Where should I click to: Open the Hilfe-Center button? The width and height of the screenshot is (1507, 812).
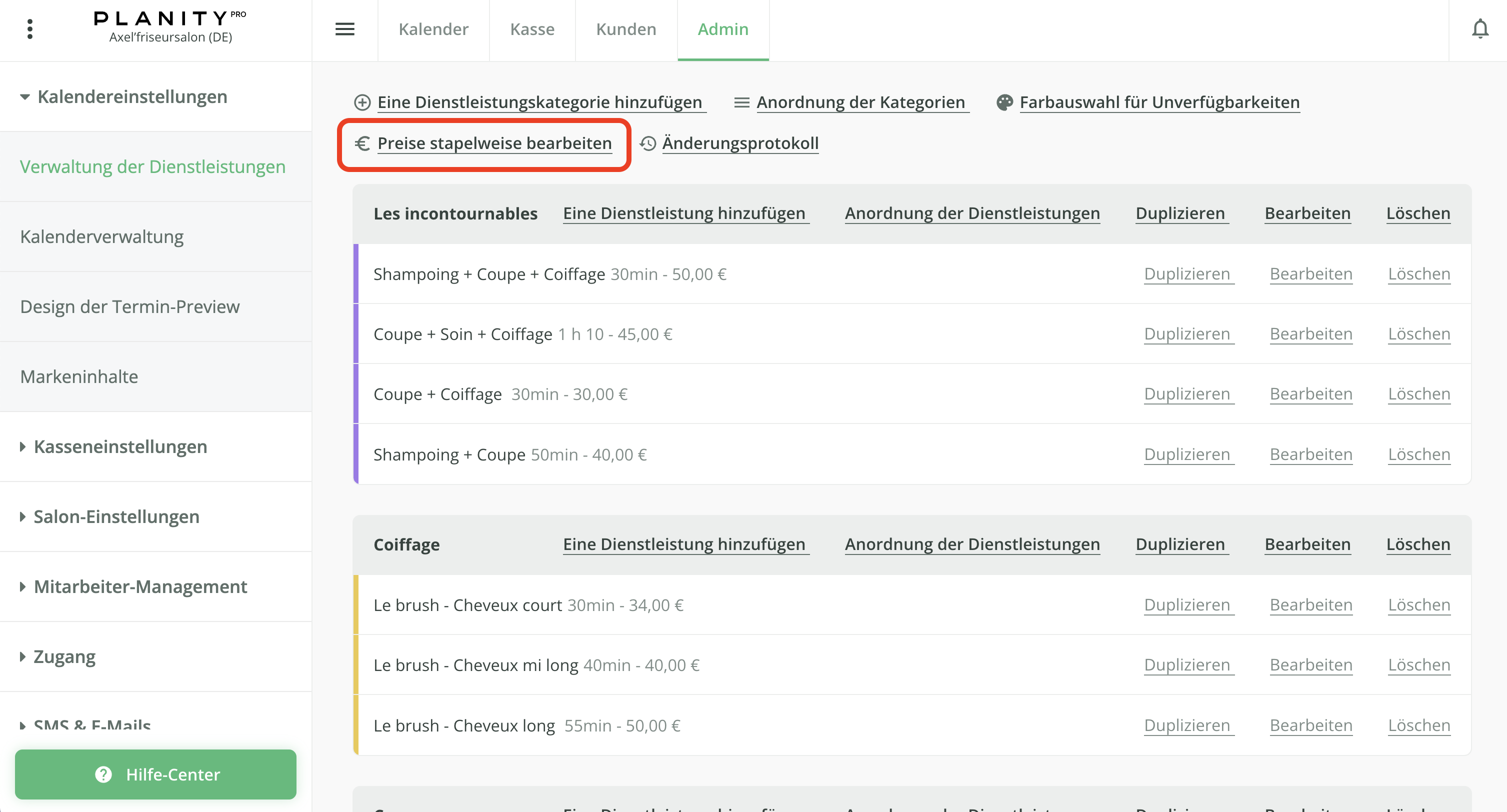pyautogui.click(x=155, y=774)
